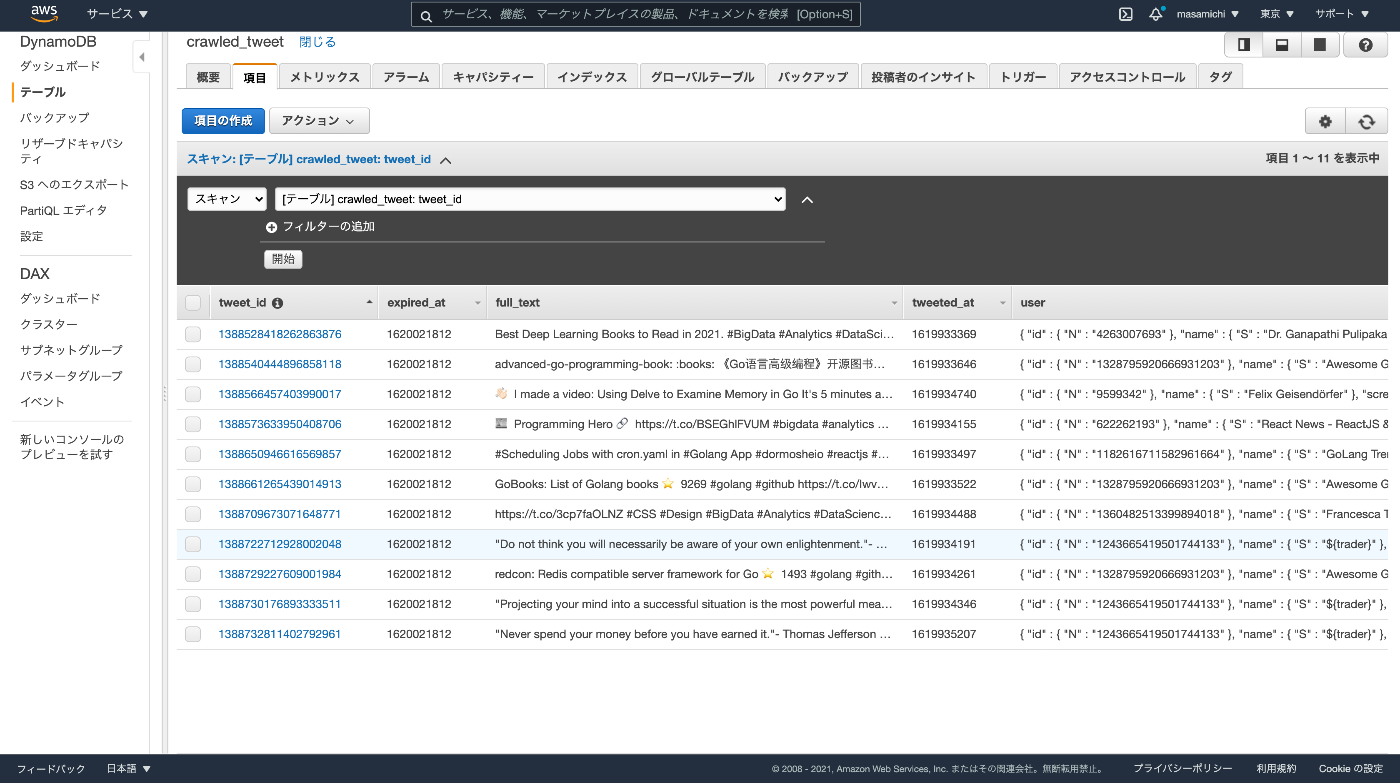Collapse the DynamoDB side navigation
This screenshot has width=1400, height=783.
[x=141, y=57]
